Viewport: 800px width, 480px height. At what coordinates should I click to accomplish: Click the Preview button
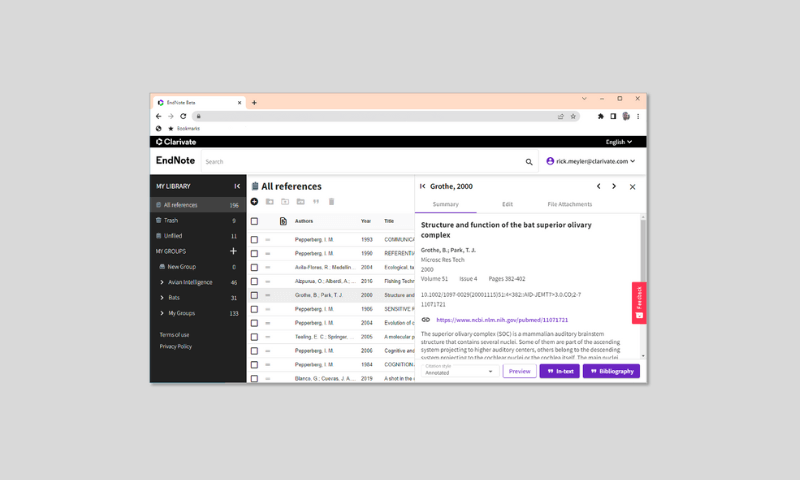pos(519,371)
